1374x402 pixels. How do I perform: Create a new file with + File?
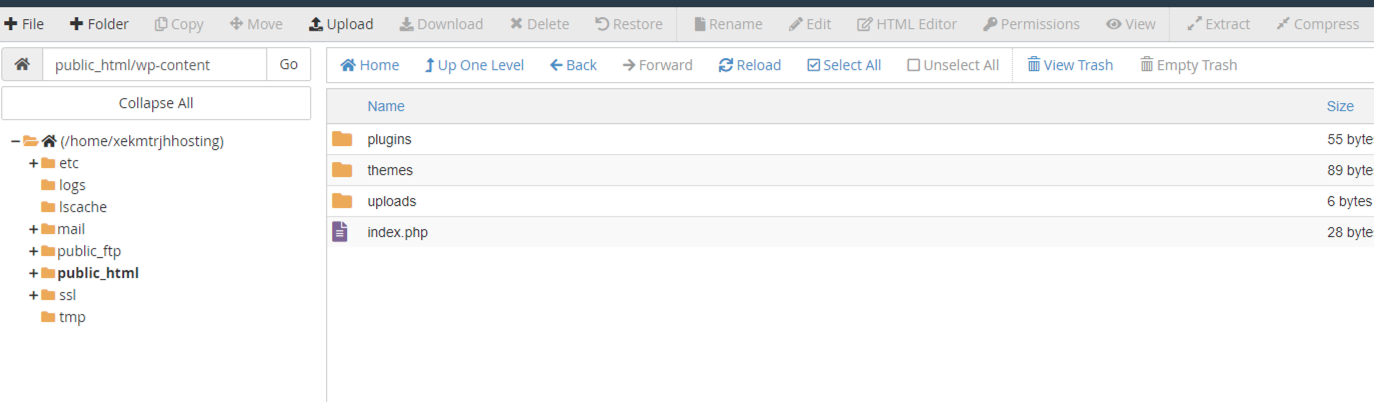(24, 24)
